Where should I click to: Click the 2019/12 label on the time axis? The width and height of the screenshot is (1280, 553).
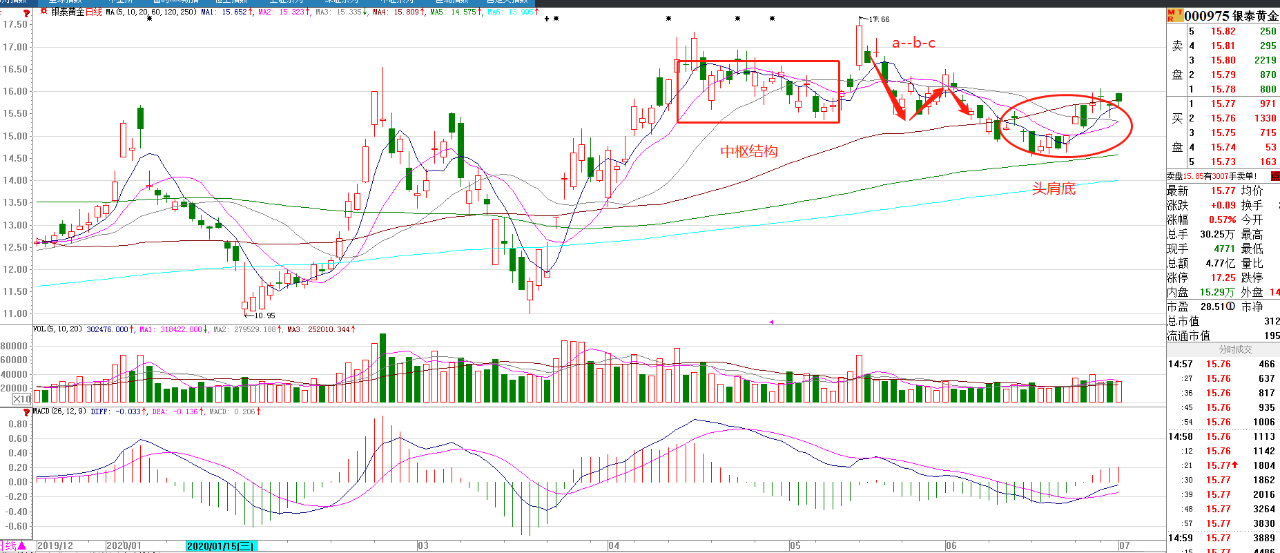click(x=55, y=546)
